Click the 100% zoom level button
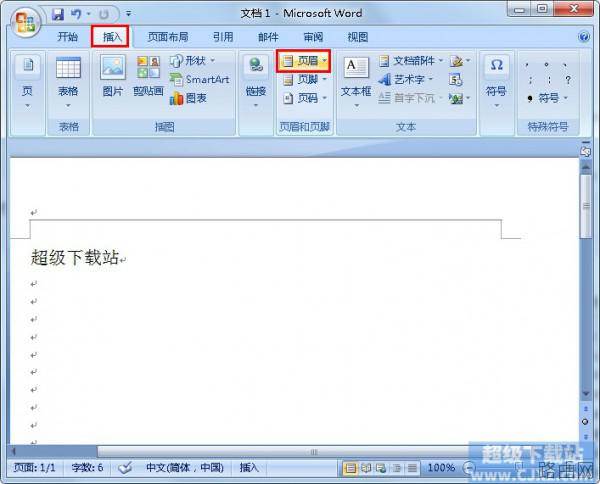The image size is (600, 484). (441, 468)
